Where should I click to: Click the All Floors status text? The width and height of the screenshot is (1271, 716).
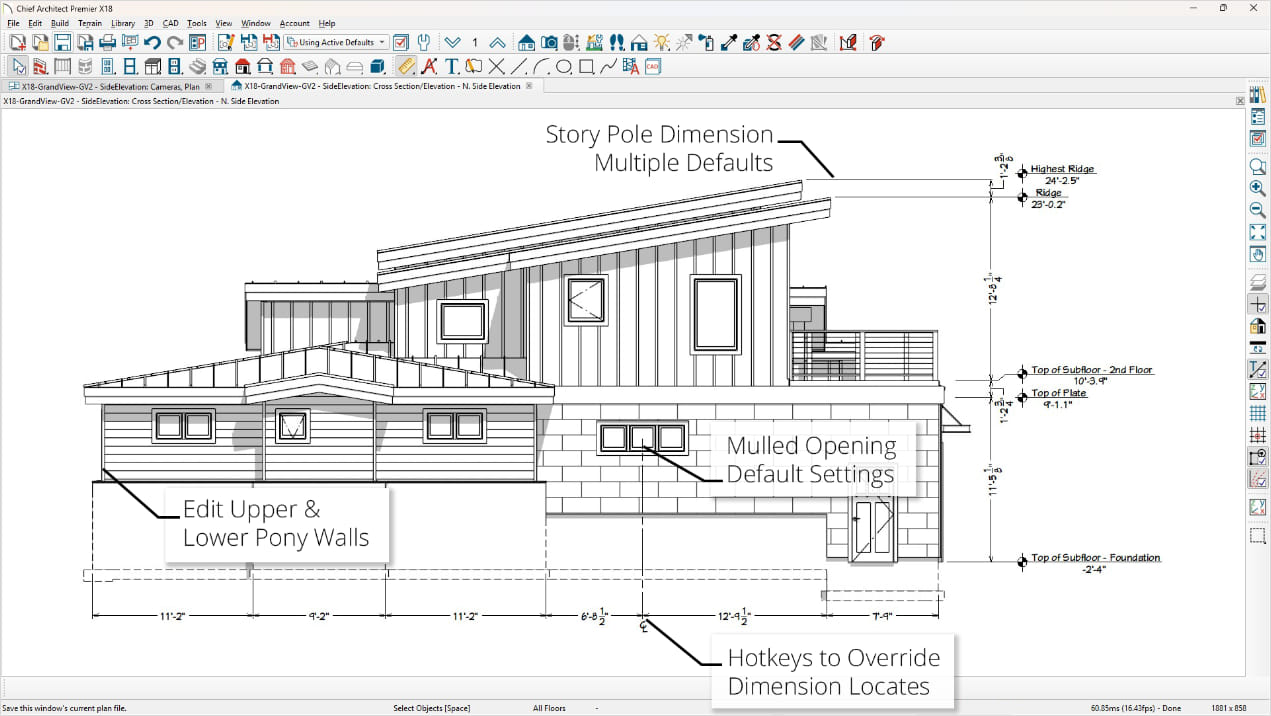549,708
